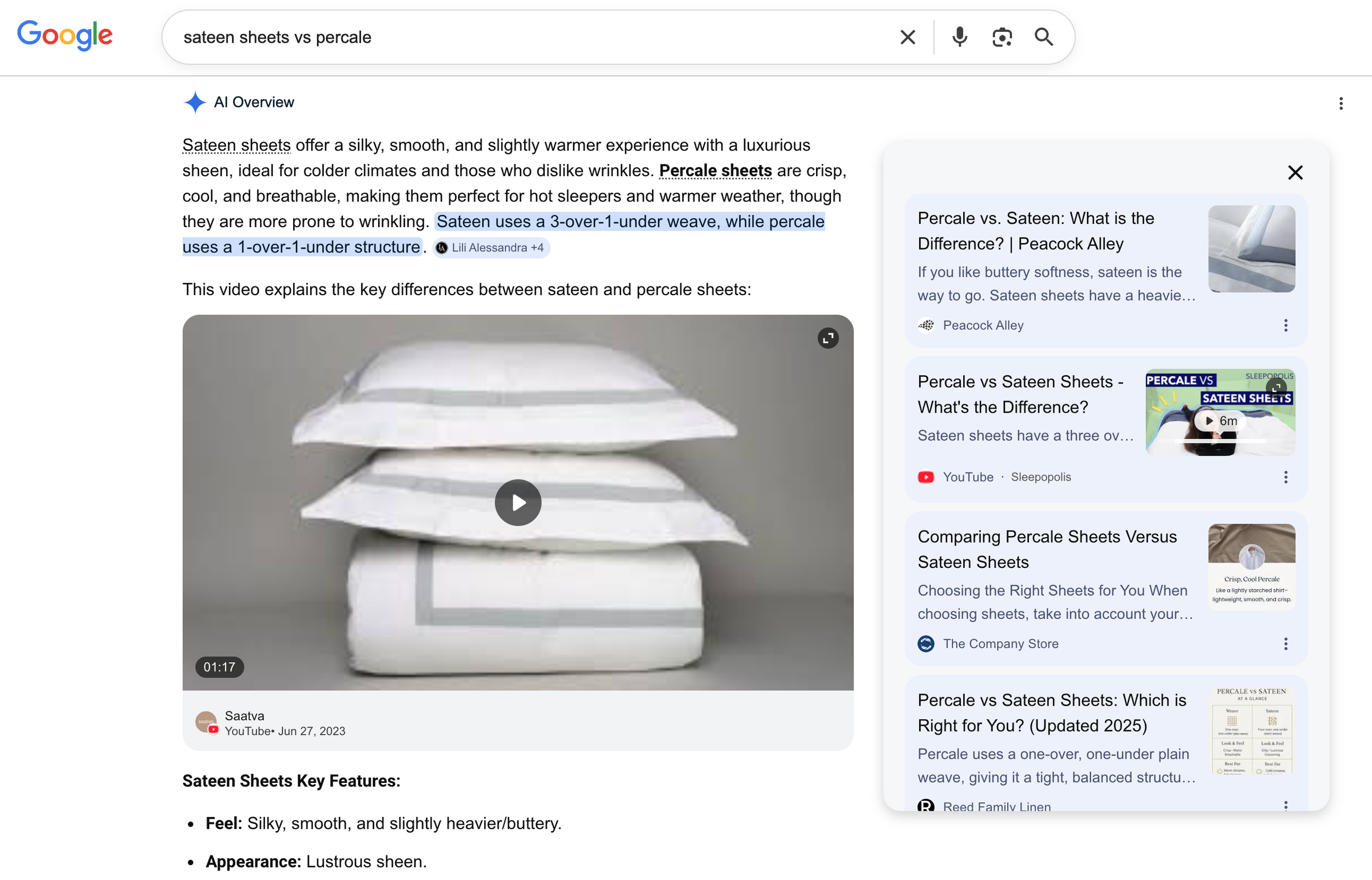The image size is (1372, 880).
Task: Click into the search query input field
Action: (514, 37)
